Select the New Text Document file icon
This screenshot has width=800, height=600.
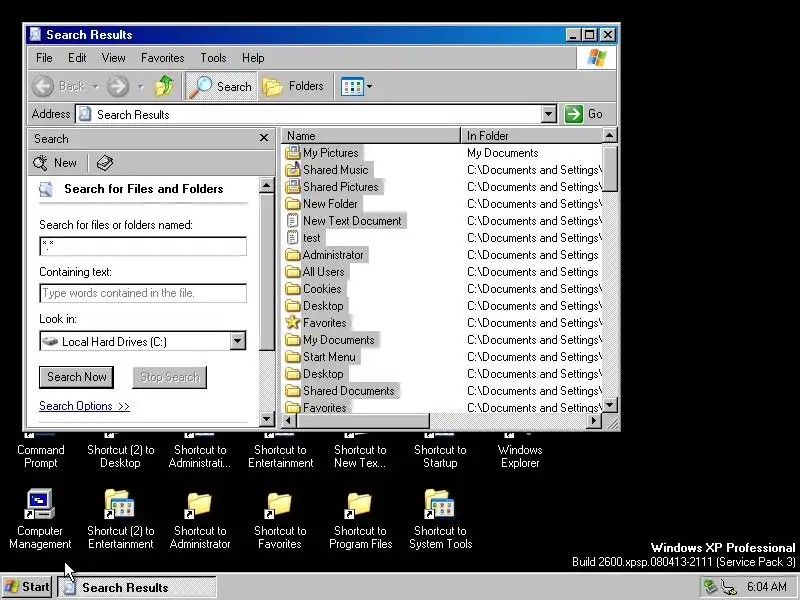point(293,220)
